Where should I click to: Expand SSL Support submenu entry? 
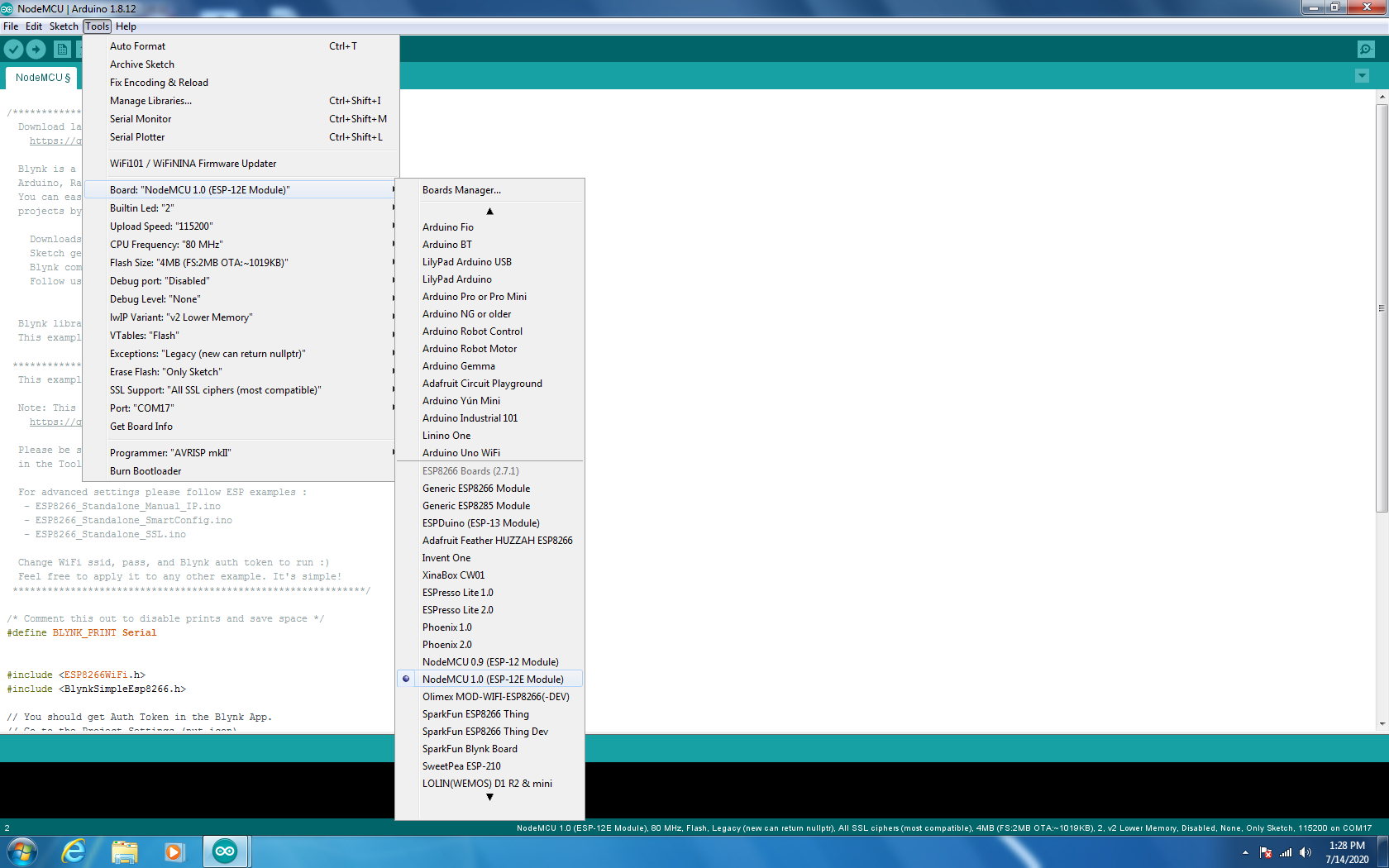point(239,390)
